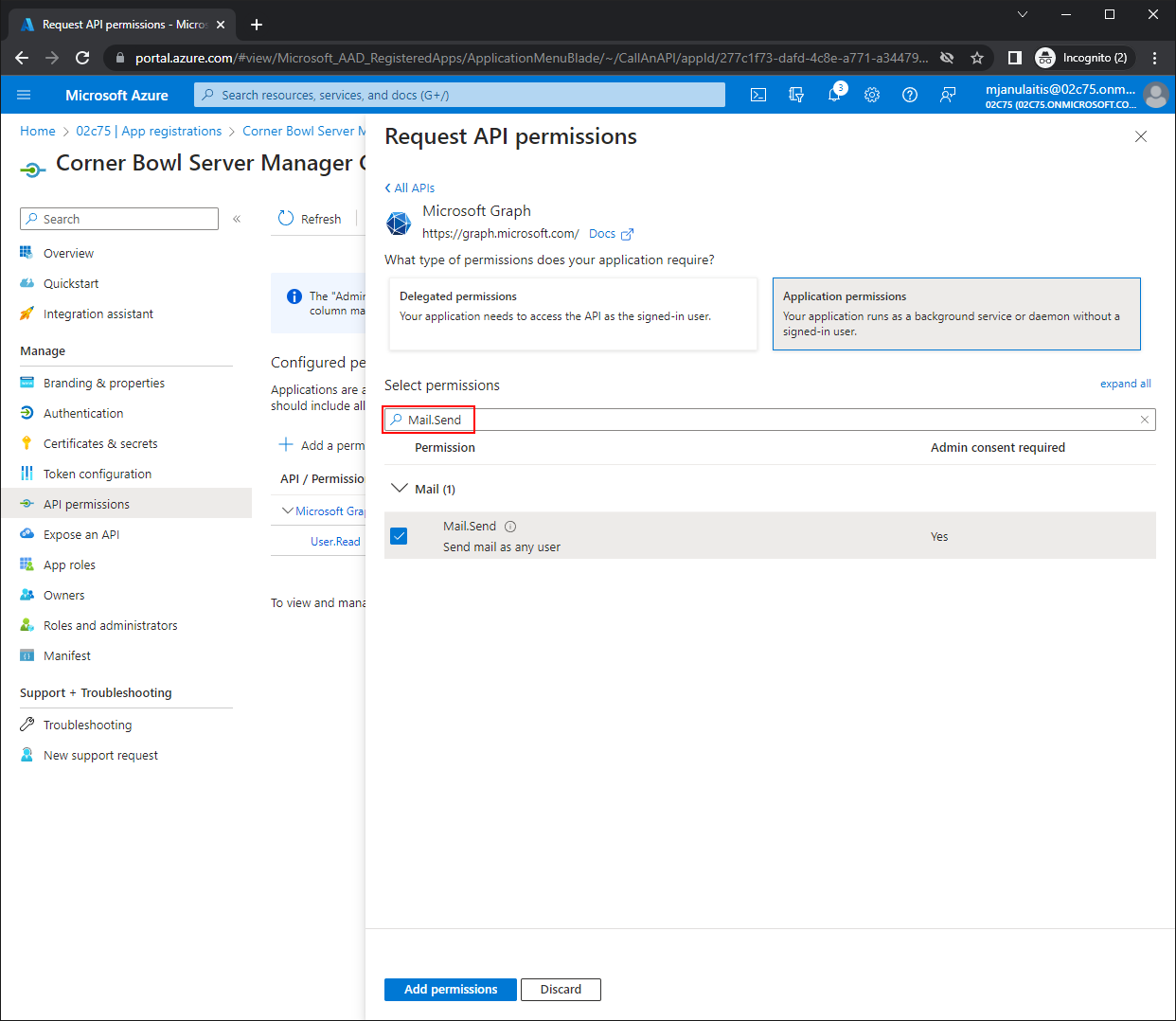Open portal settings gear icon
Screen dimensions: 1176x1021
[x=872, y=95]
